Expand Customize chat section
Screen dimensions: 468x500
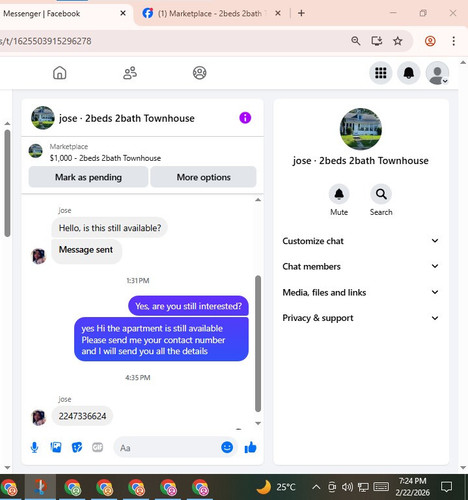tap(360, 241)
